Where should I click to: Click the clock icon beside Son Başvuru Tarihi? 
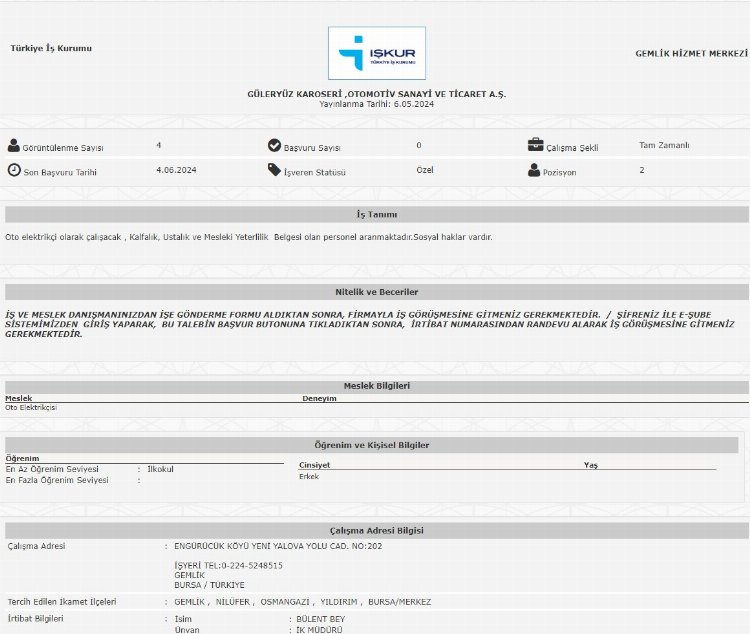pyautogui.click(x=14, y=170)
